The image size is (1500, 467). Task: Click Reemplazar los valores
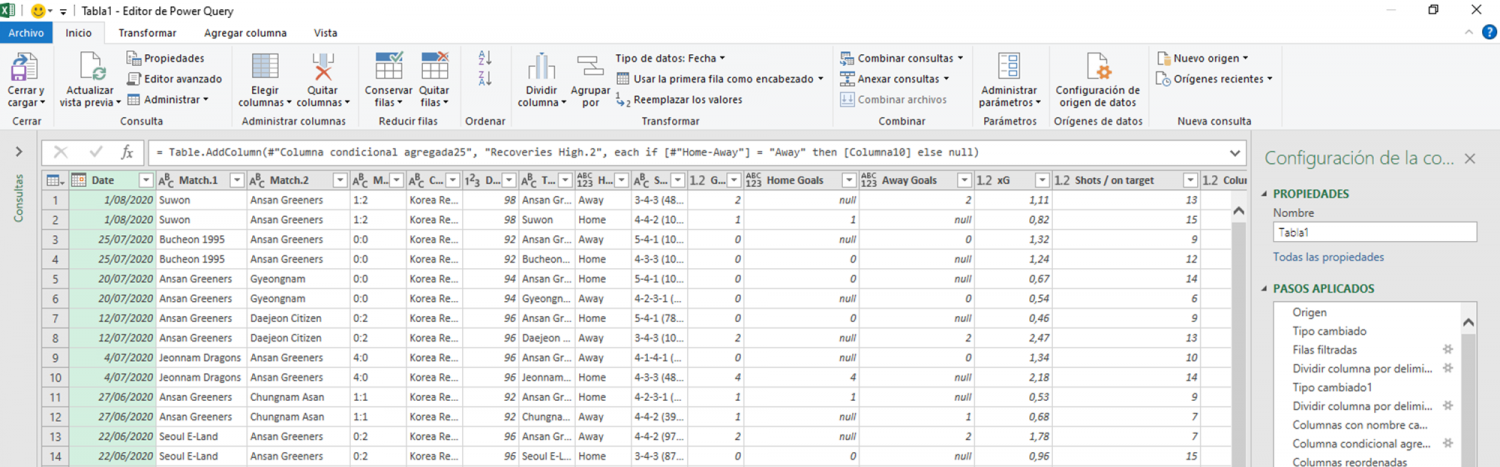679,100
